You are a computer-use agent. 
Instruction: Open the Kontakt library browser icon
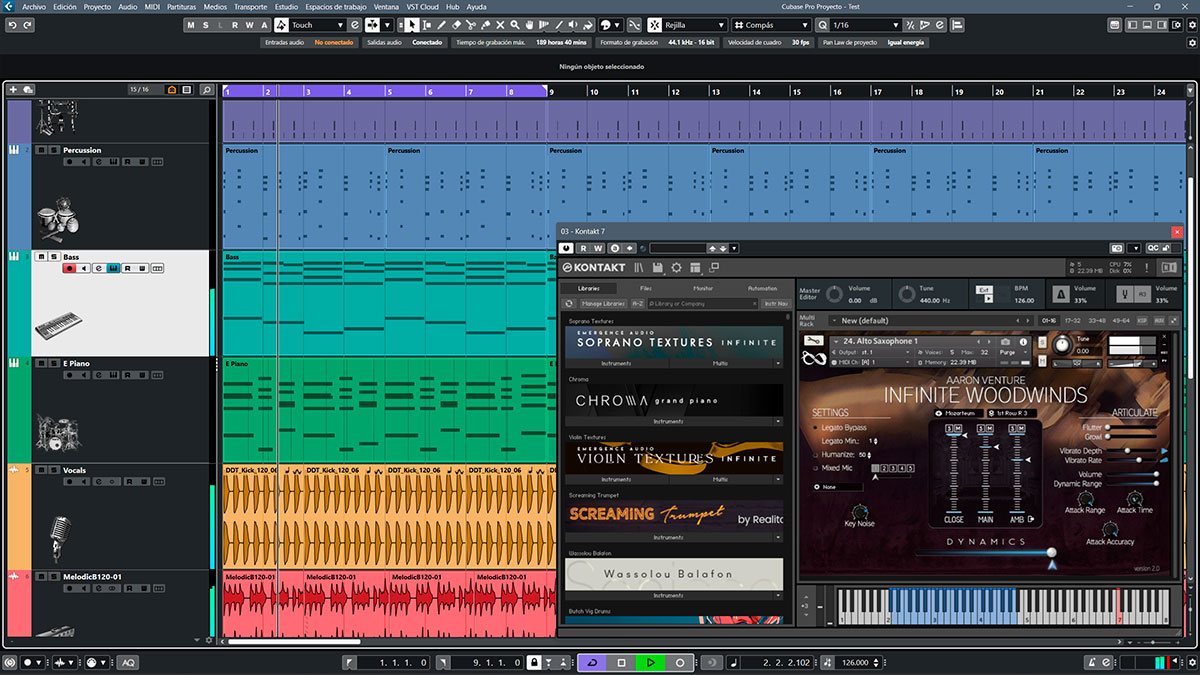[x=640, y=268]
